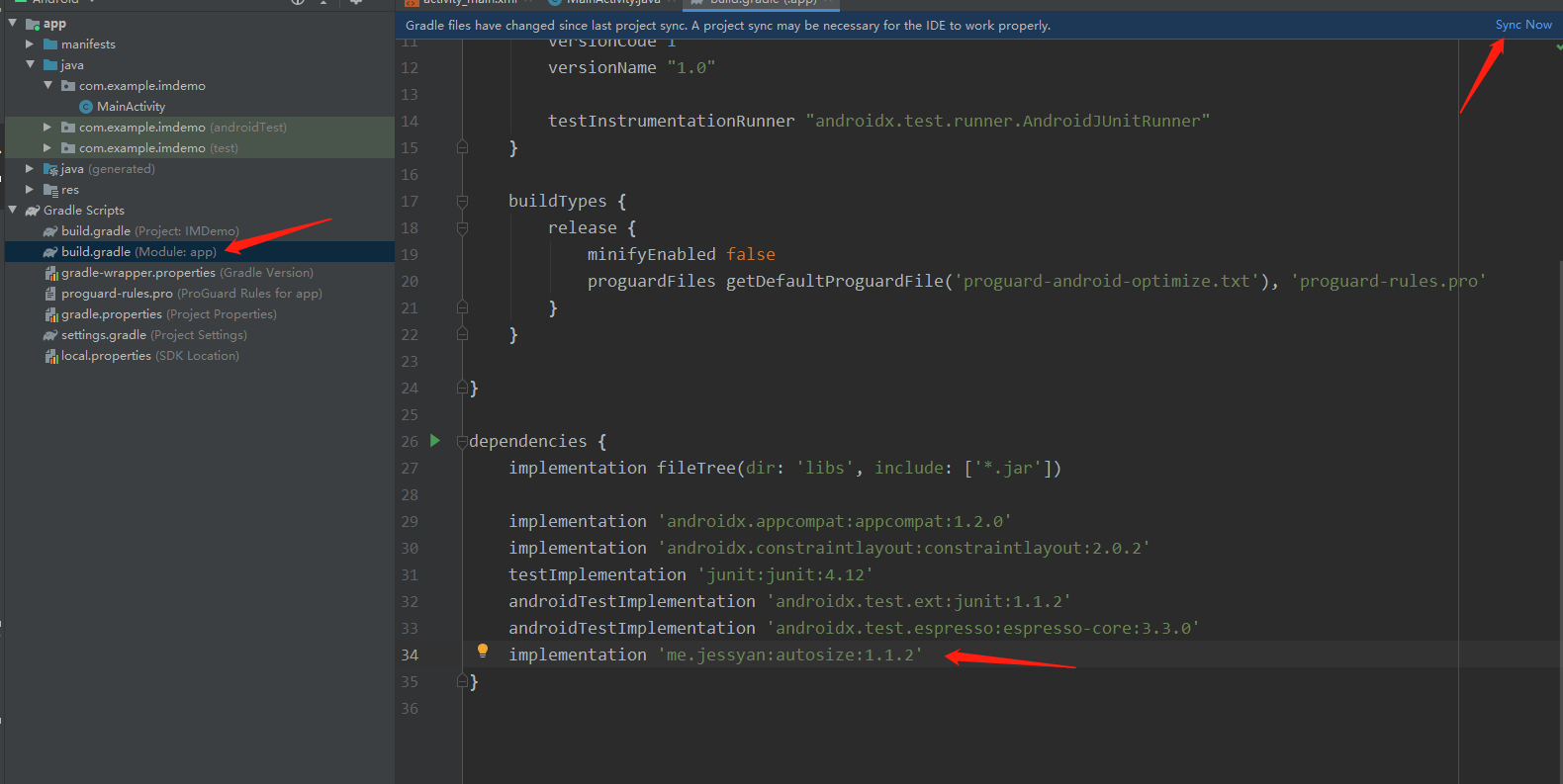Click the proguardFiles code line
The image size is (1563, 784).
click(x=1037, y=281)
